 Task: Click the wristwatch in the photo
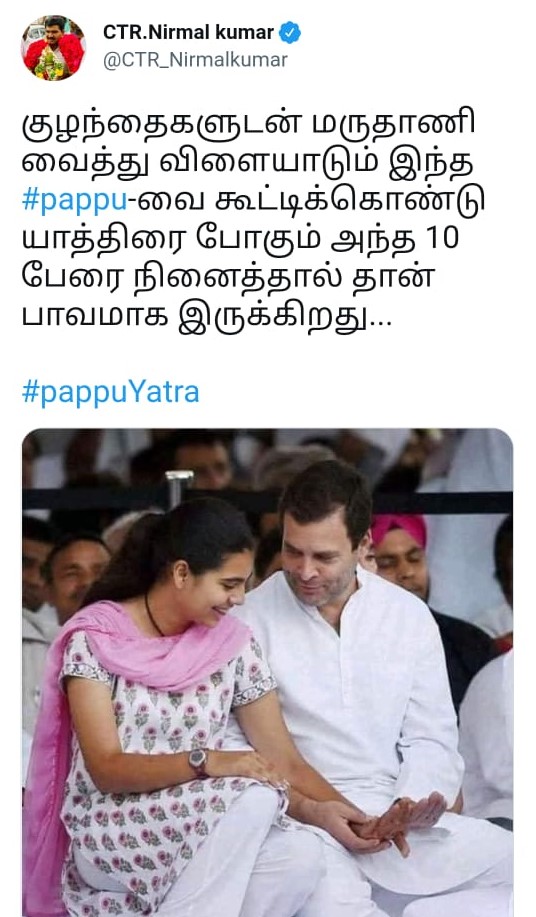198,761
